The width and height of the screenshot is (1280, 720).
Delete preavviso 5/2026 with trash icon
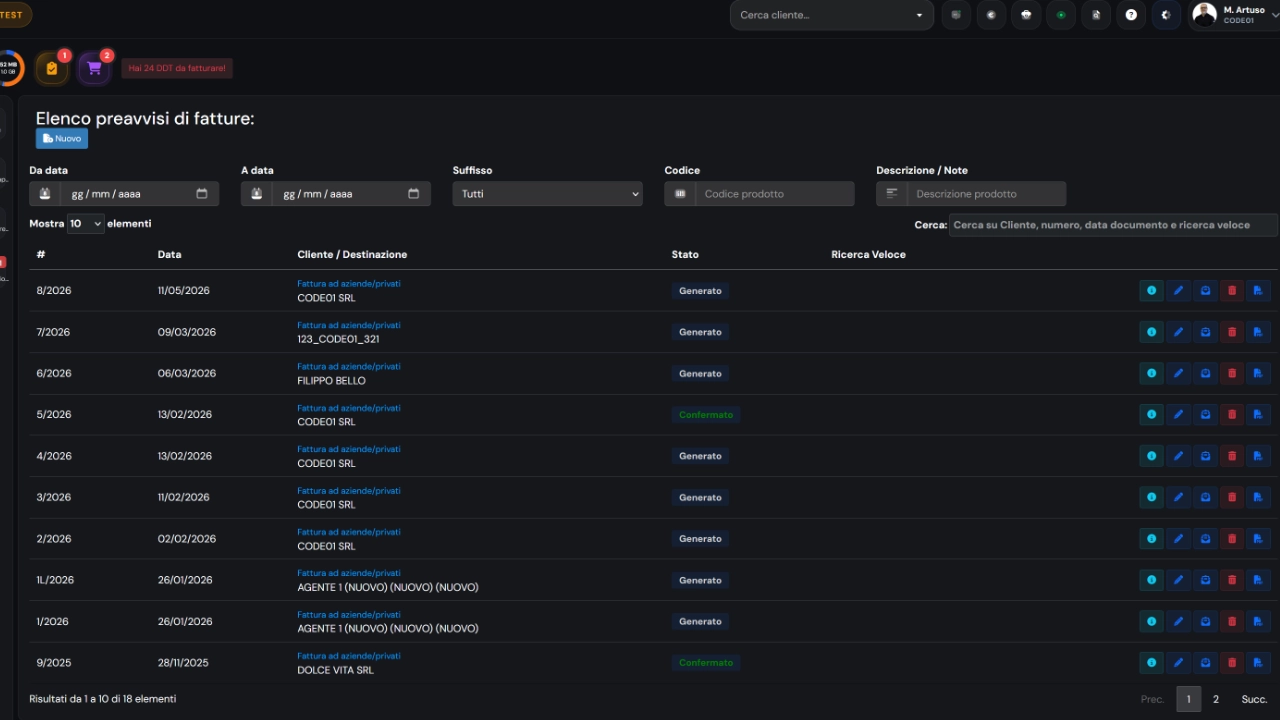1232,414
